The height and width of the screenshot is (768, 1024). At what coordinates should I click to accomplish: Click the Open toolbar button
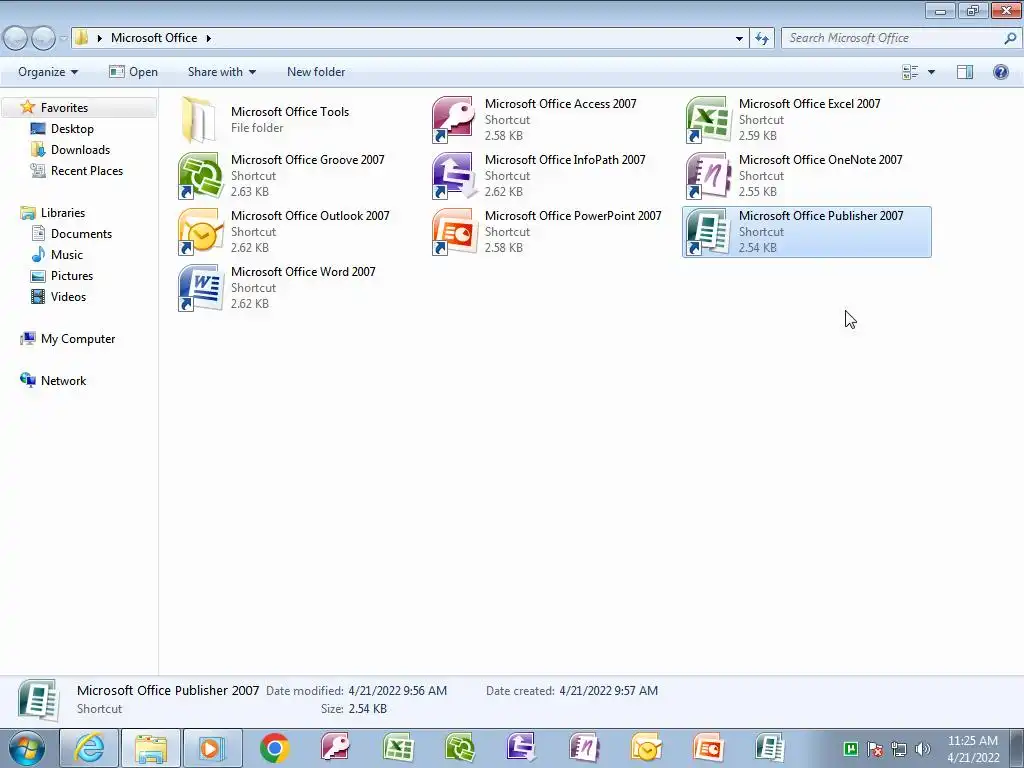pos(133,72)
